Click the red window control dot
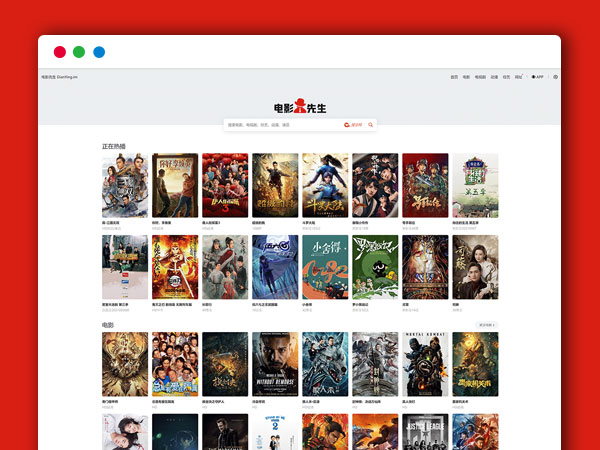This screenshot has height=450, width=600. coord(60,52)
